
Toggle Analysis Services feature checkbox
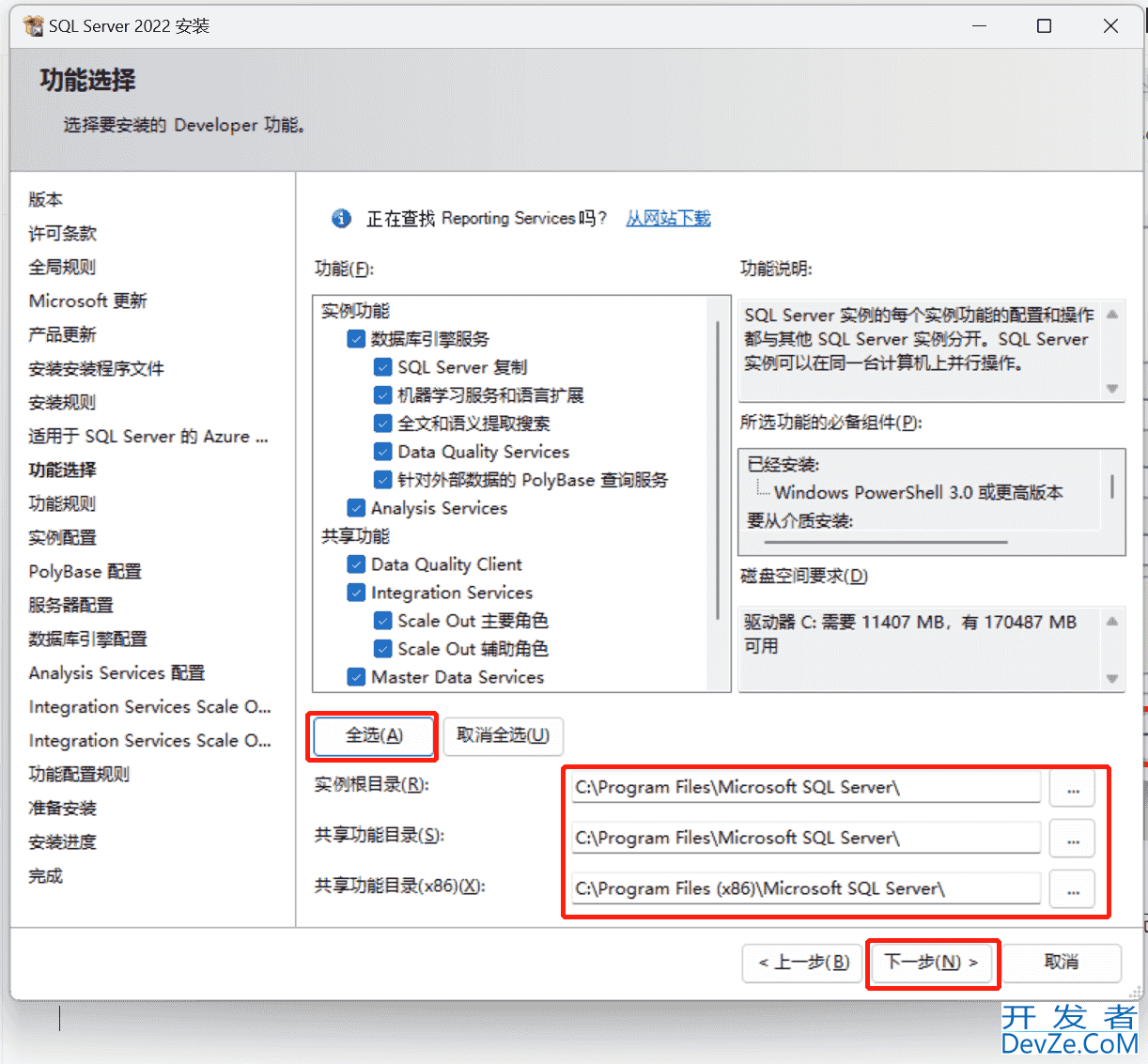click(356, 508)
